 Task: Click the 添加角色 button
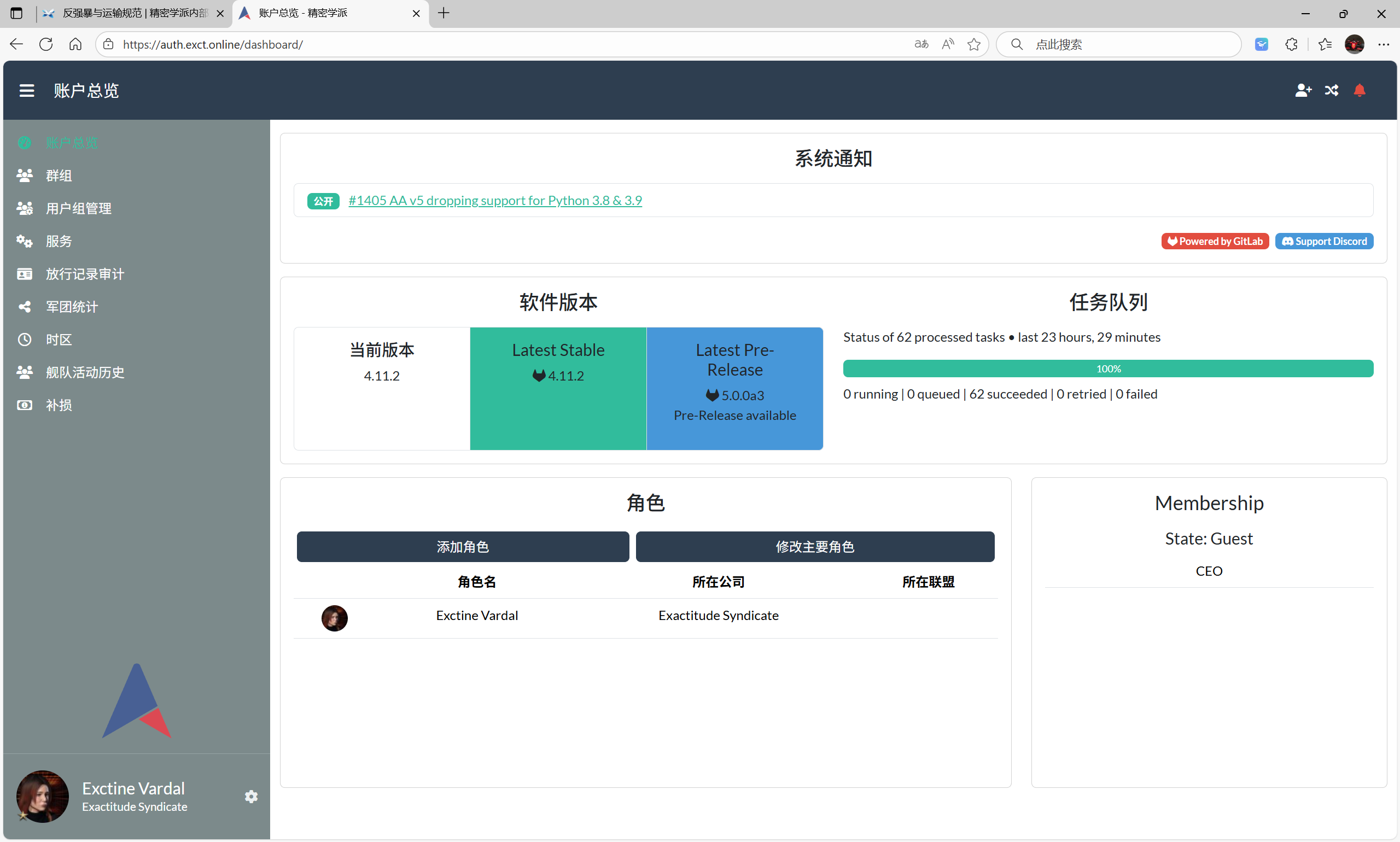pyautogui.click(x=463, y=546)
